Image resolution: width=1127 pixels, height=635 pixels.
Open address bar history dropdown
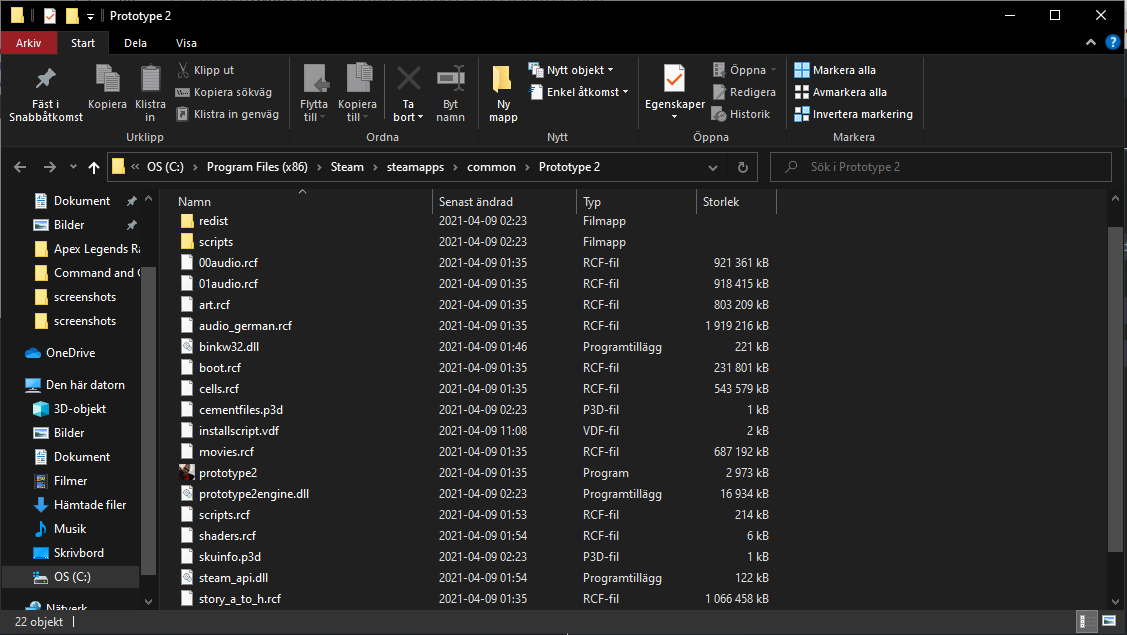point(712,167)
